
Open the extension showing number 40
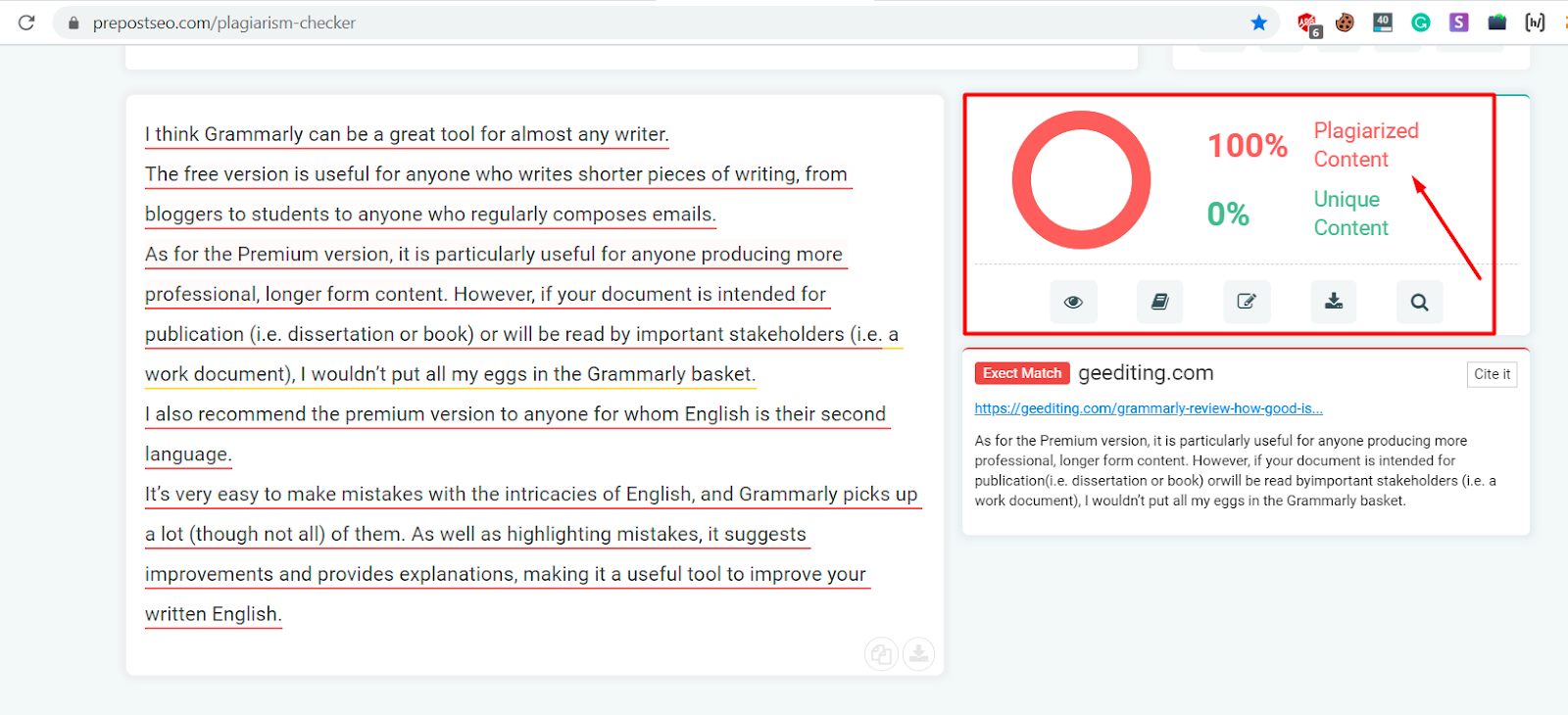pyautogui.click(x=1383, y=22)
